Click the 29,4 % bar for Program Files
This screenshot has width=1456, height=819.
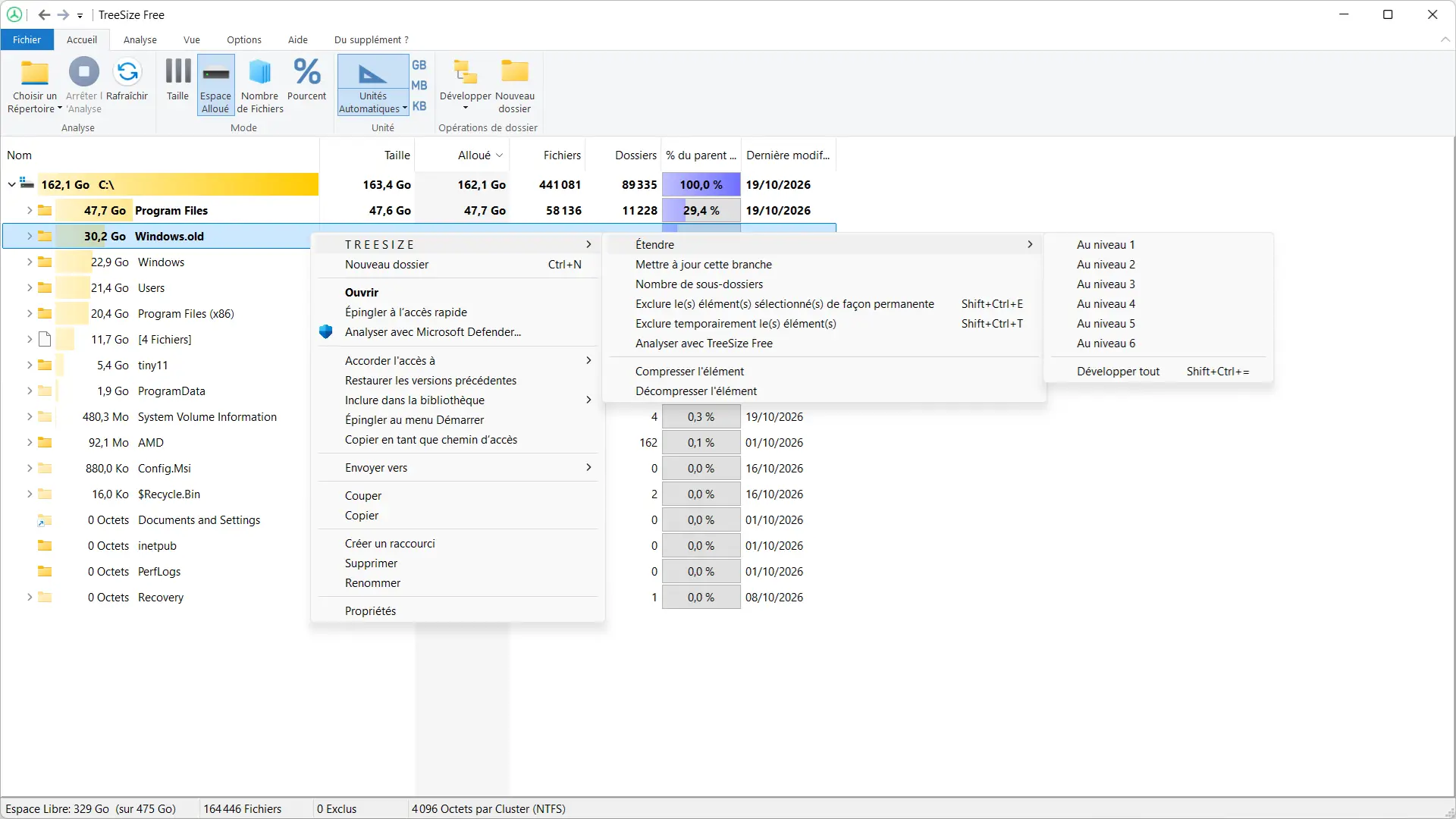[x=701, y=210]
